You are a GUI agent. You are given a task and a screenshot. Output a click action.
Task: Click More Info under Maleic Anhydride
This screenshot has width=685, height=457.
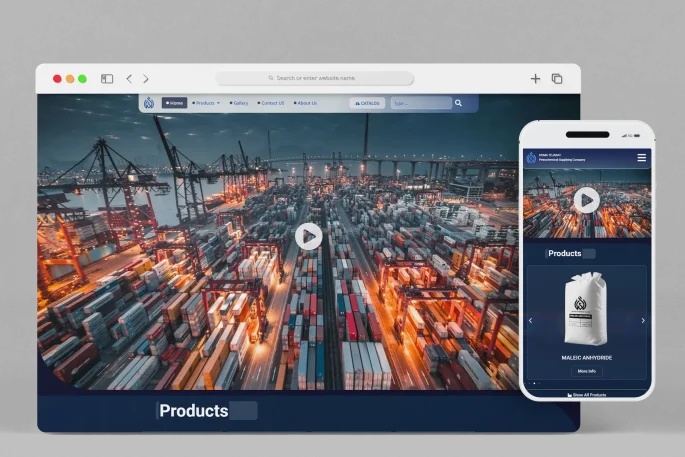(x=587, y=371)
